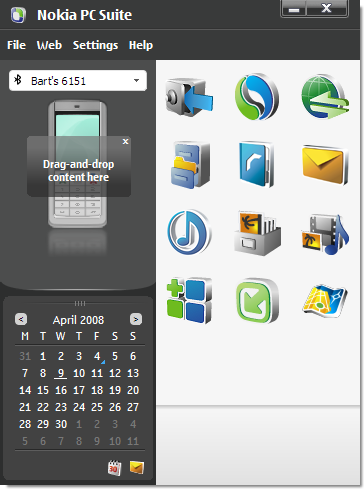Click the calendar panel grip handle
The height and width of the screenshot is (489, 364).
(x=80, y=303)
